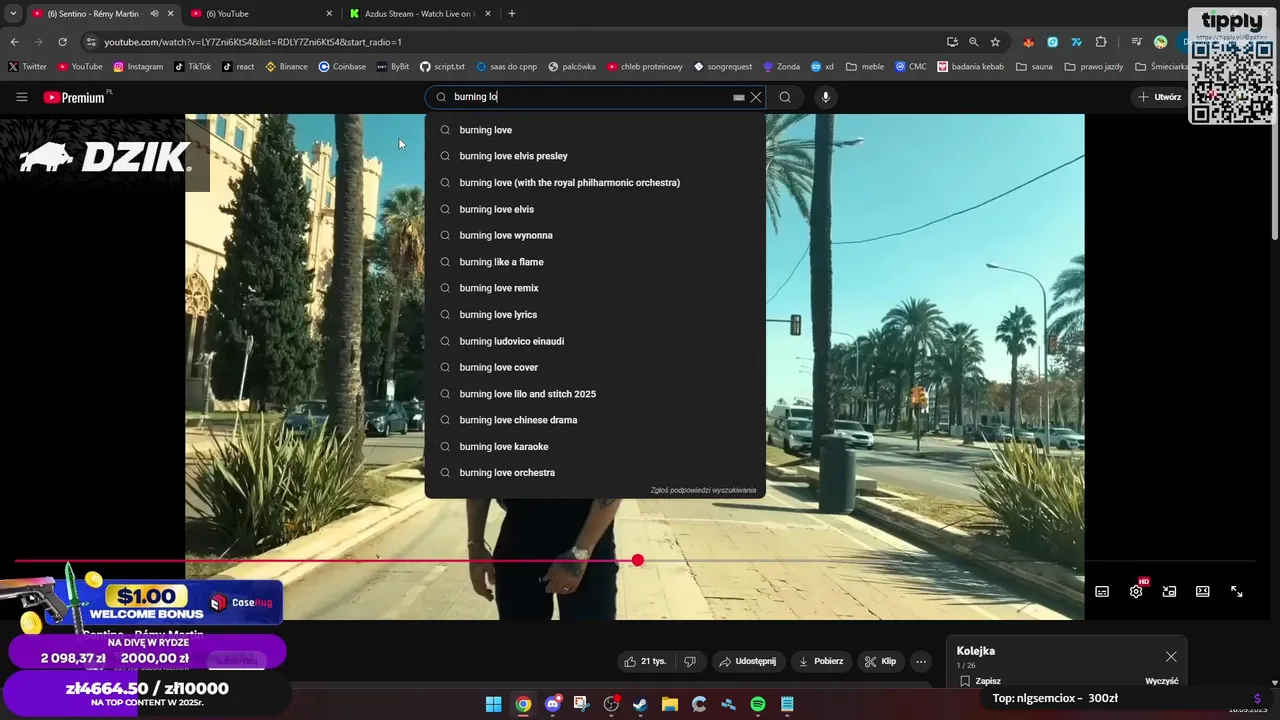This screenshot has height=720, width=1280.
Task: Open the Binance bookmark
Action: pyautogui.click(x=286, y=67)
